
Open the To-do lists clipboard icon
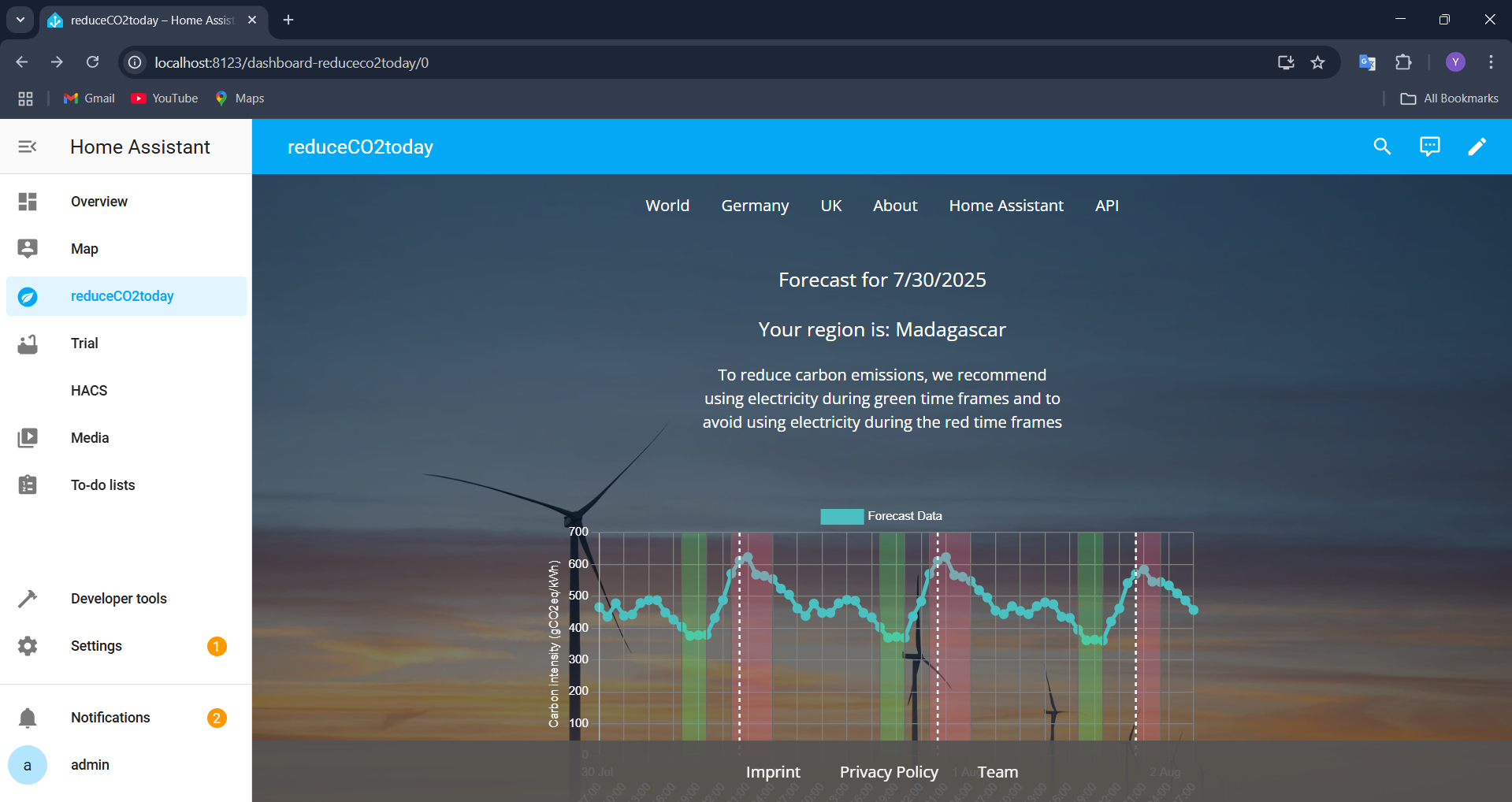pyautogui.click(x=28, y=485)
